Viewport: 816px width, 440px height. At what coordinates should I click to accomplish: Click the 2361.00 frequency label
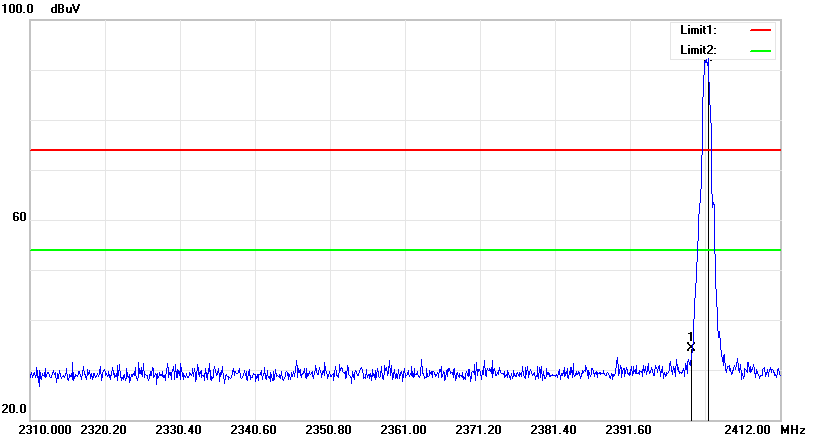(403, 430)
